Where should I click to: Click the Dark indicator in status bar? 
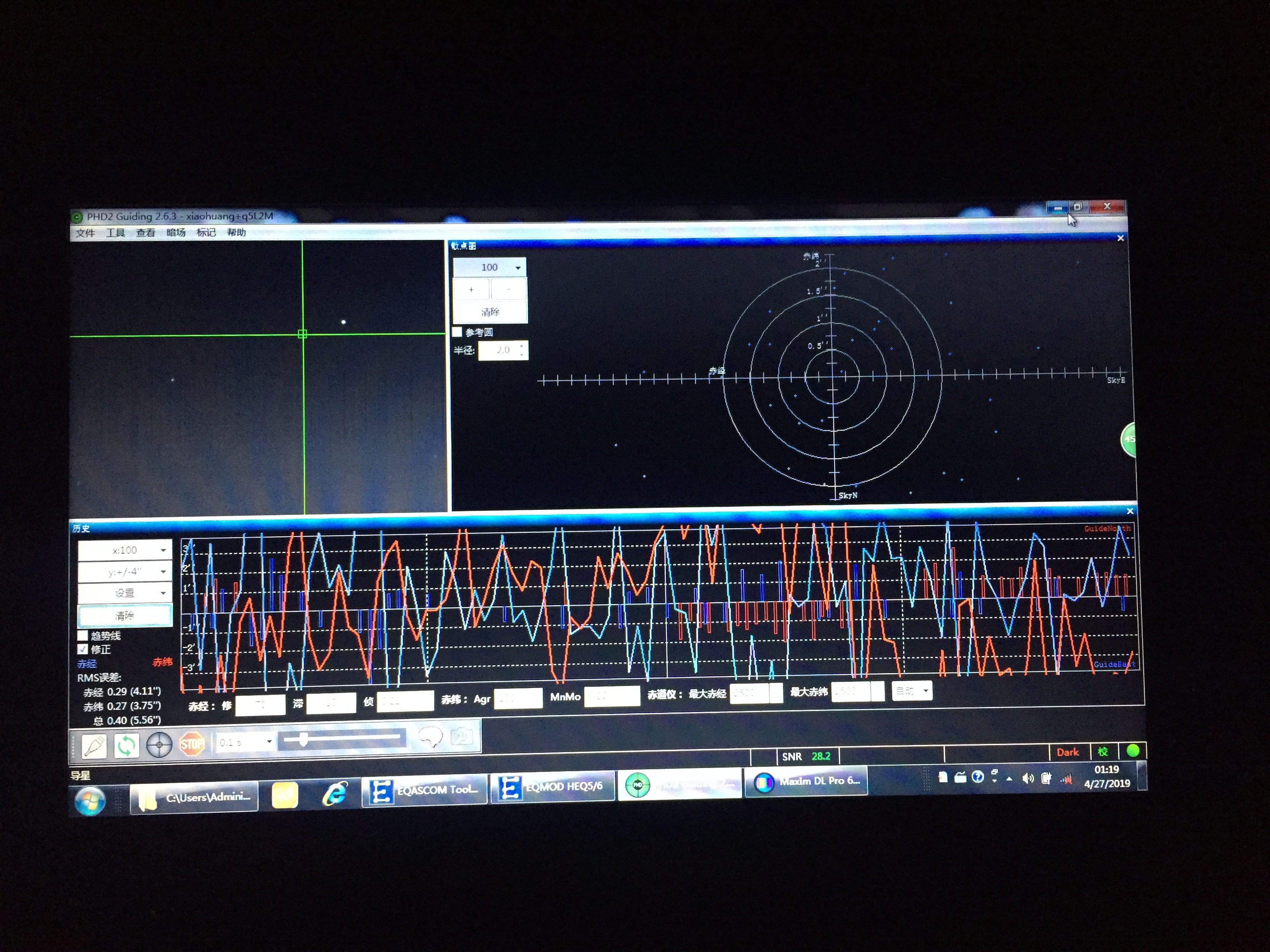tap(1067, 752)
